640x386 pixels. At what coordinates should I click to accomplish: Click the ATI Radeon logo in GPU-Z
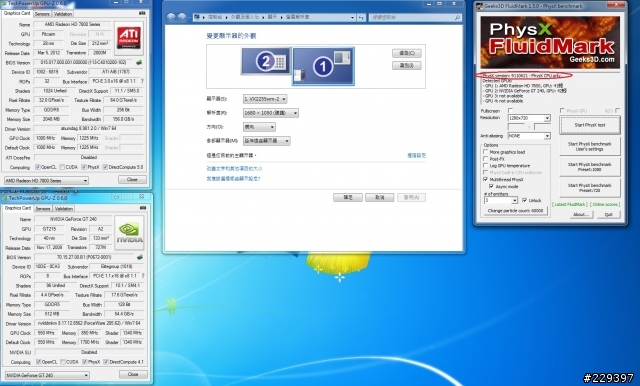(x=129, y=39)
